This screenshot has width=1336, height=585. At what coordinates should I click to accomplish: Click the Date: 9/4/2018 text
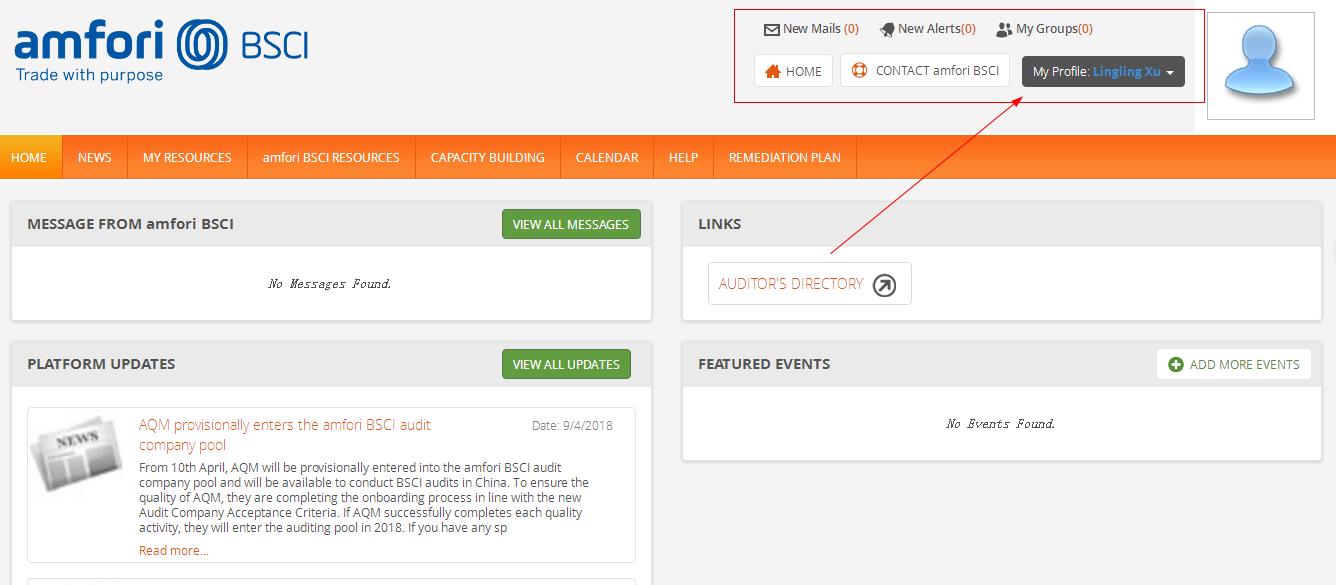coord(572,425)
